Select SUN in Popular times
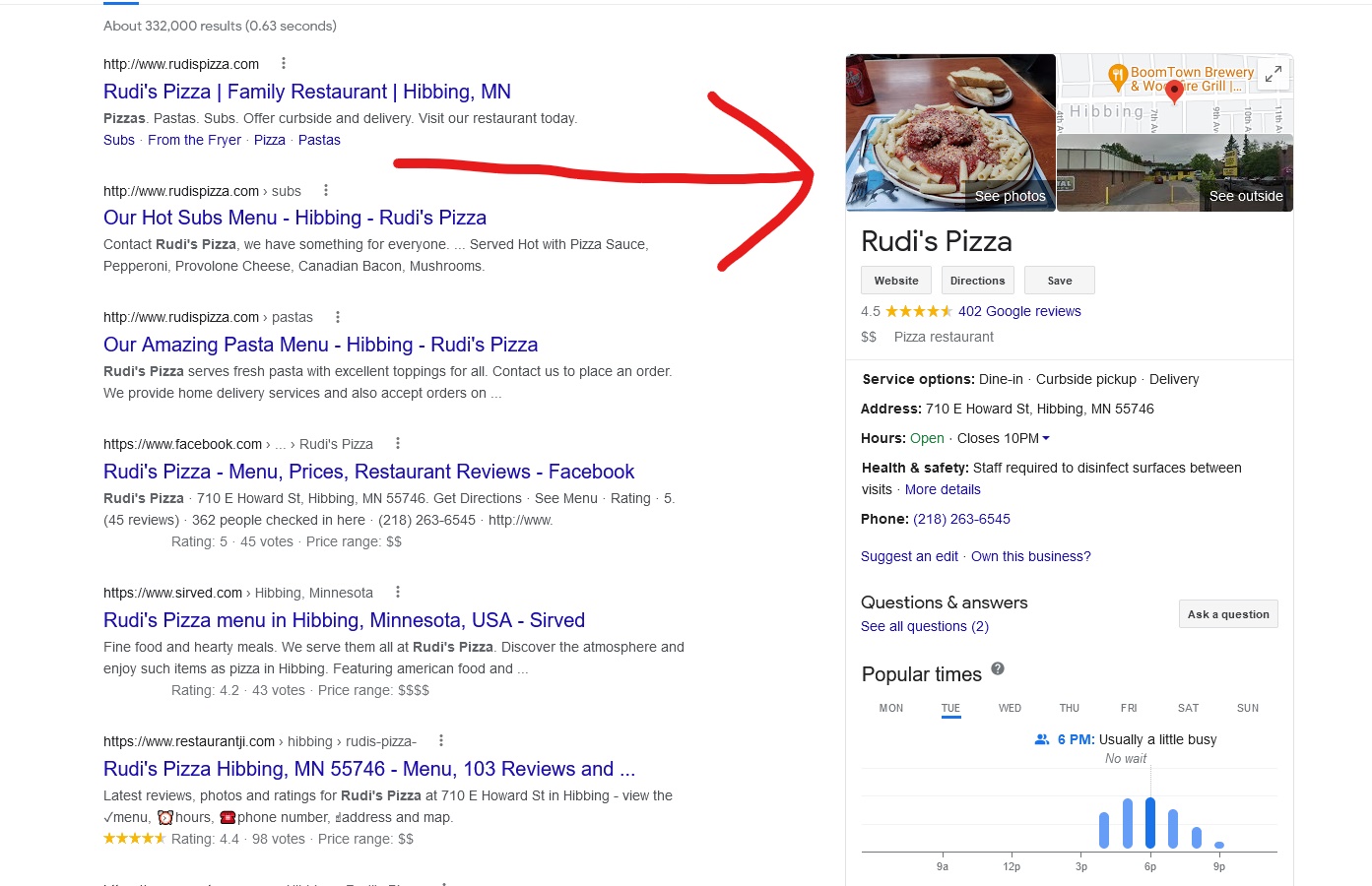The image size is (1372, 886). point(1248,708)
